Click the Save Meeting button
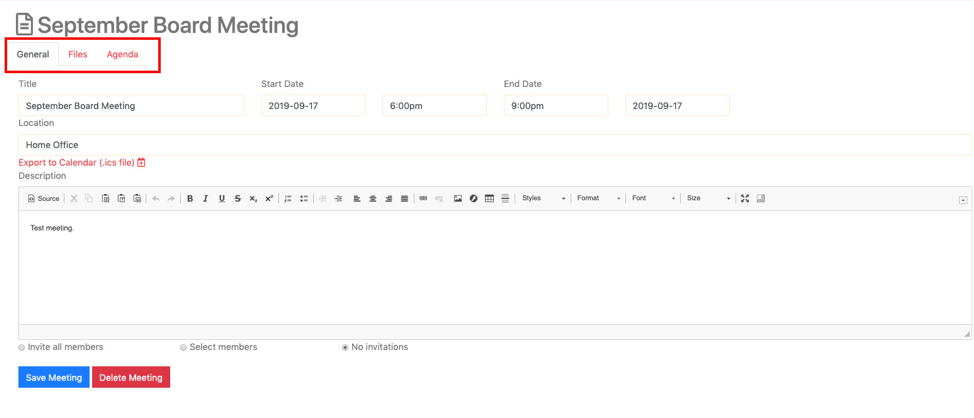Image resolution: width=974 pixels, height=418 pixels. [54, 378]
